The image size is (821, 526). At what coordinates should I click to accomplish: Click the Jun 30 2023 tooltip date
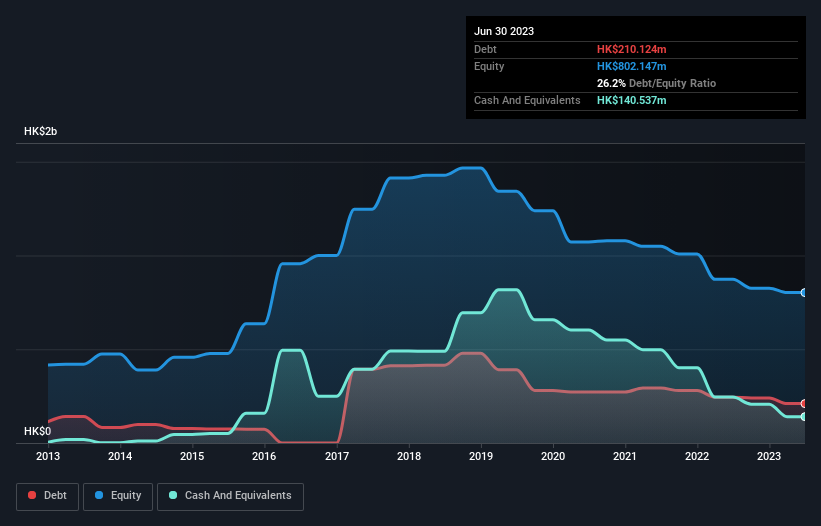(x=504, y=31)
